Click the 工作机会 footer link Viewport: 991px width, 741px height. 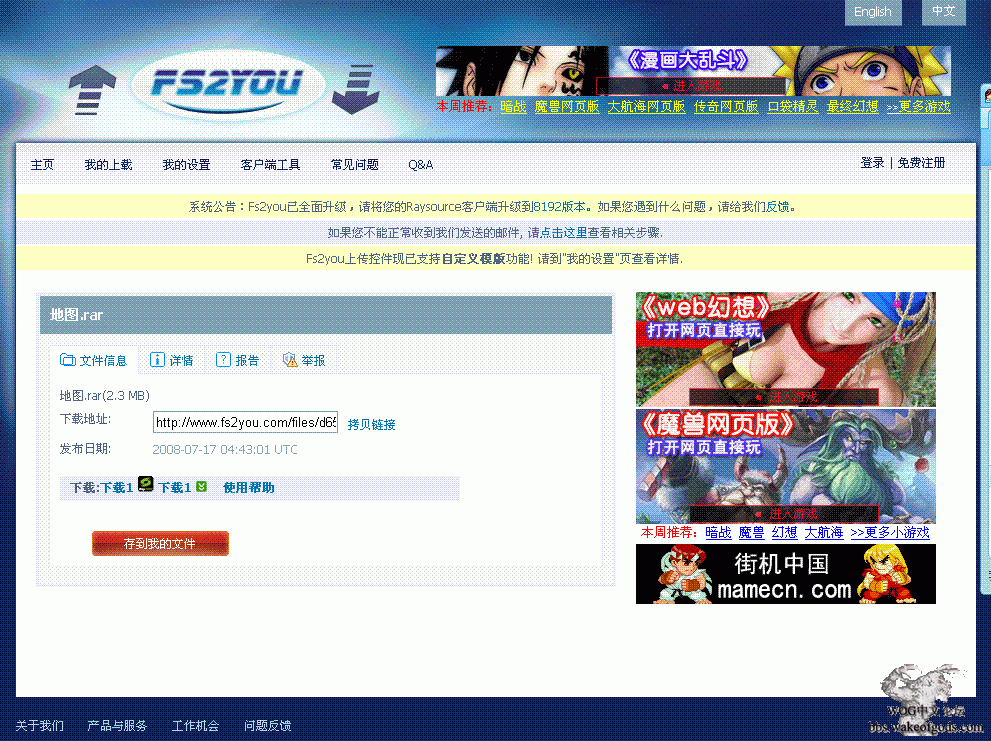[x=195, y=725]
